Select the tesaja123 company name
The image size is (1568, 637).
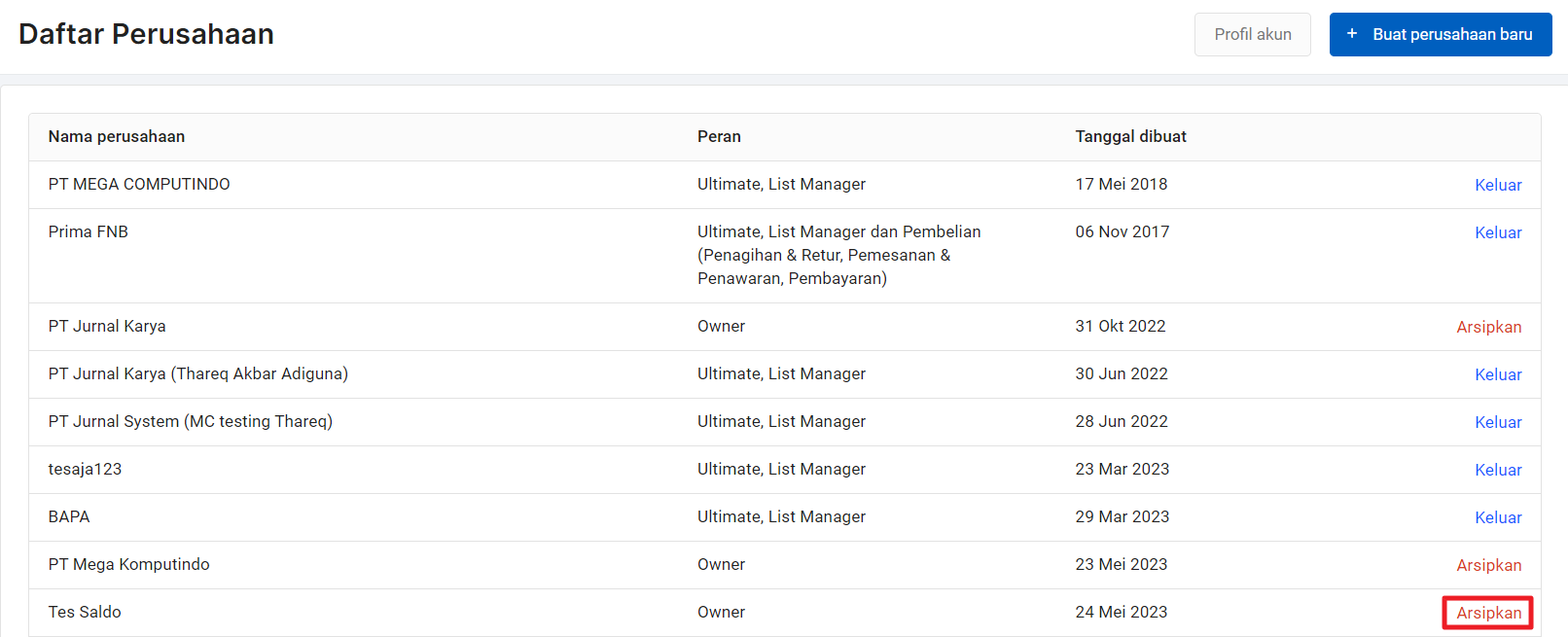(86, 469)
